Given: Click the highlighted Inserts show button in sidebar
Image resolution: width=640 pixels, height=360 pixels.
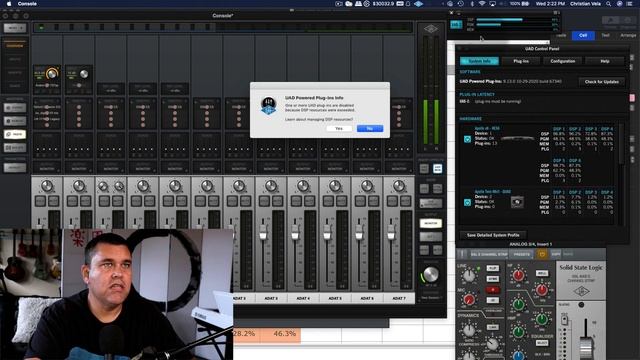Looking at the screenshot, I should click(x=15, y=134).
